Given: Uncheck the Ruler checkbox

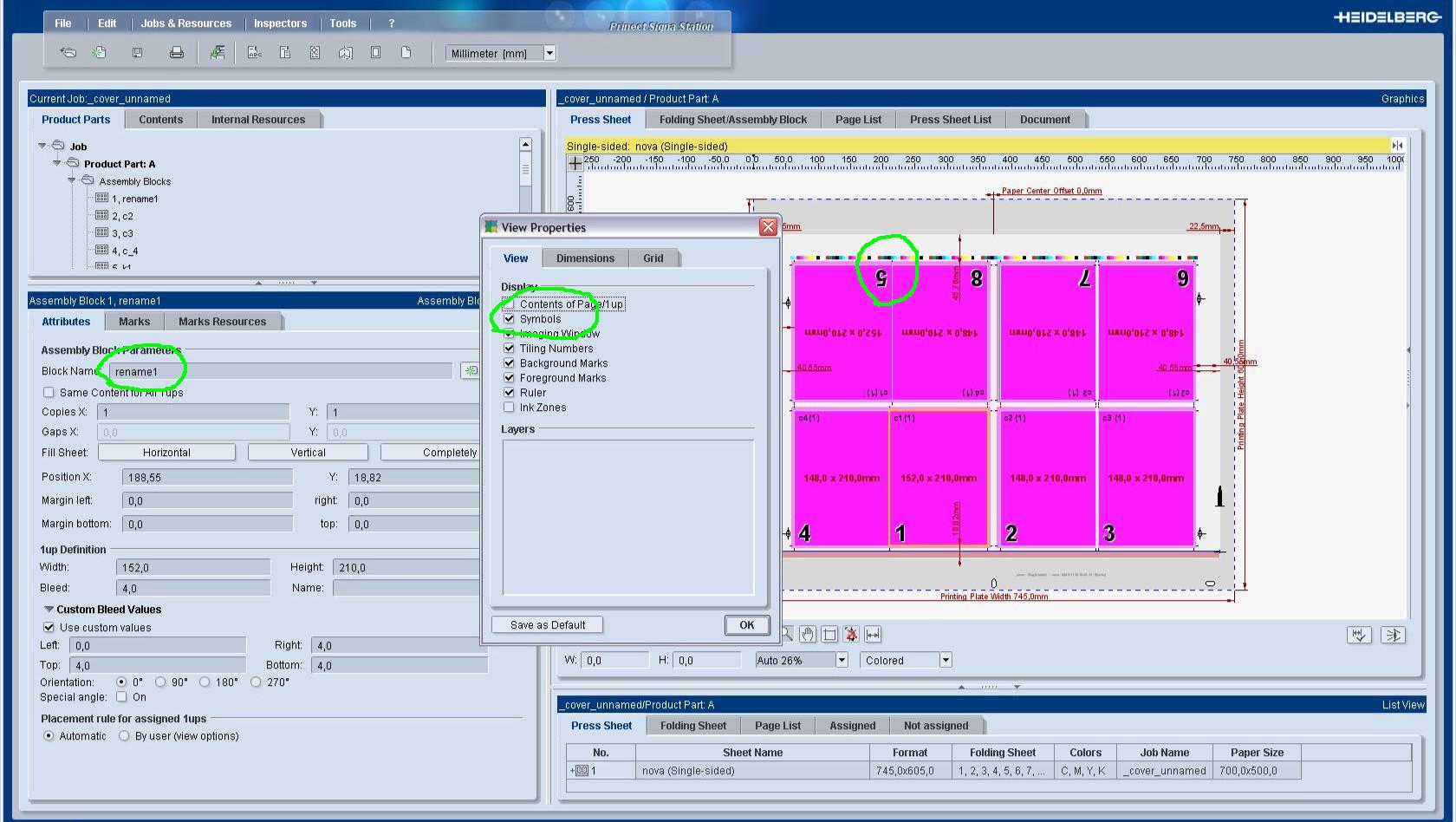Looking at the screenshot, I should tap(509, 393).
